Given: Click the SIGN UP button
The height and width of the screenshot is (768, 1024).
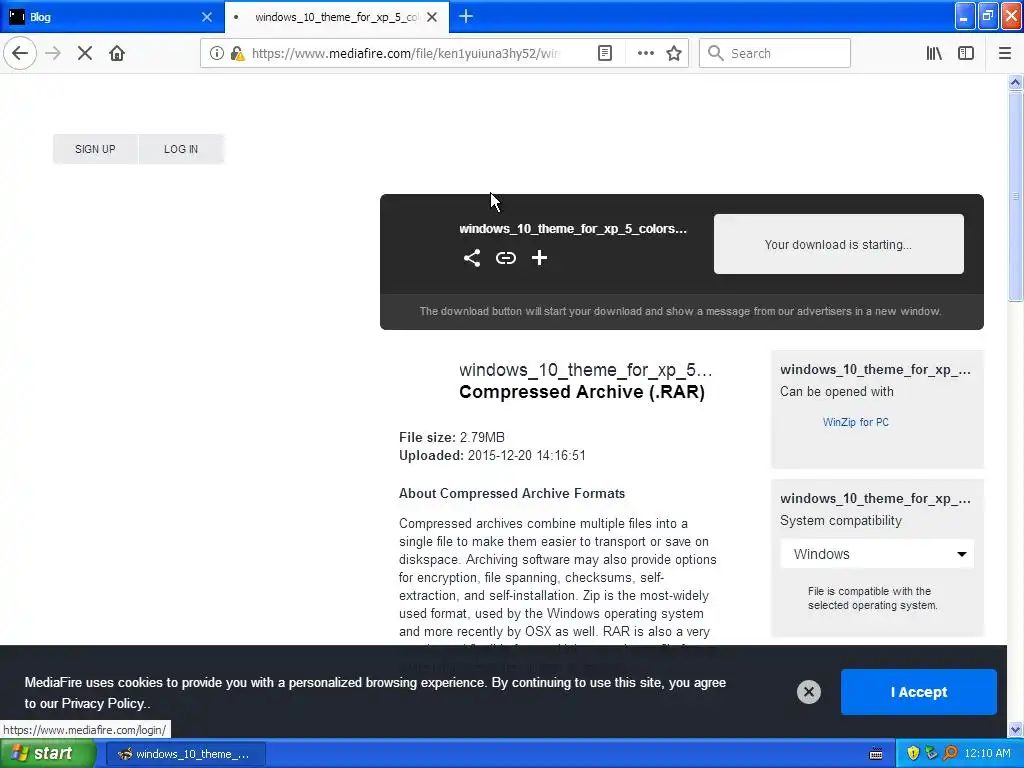Looking at the screenshot, I should click(95, 149).
